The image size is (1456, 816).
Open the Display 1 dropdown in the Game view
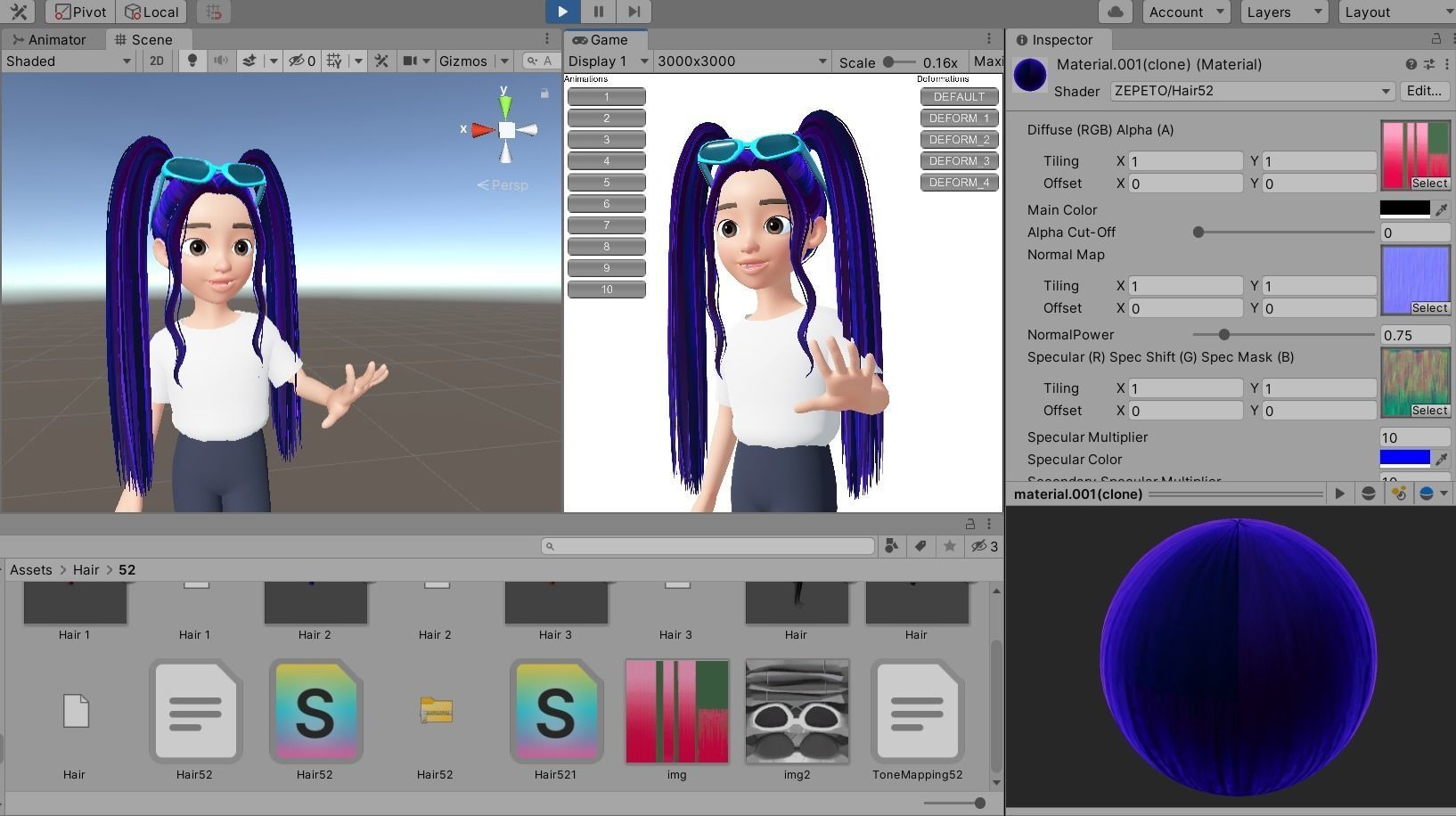tap(609, 61)
